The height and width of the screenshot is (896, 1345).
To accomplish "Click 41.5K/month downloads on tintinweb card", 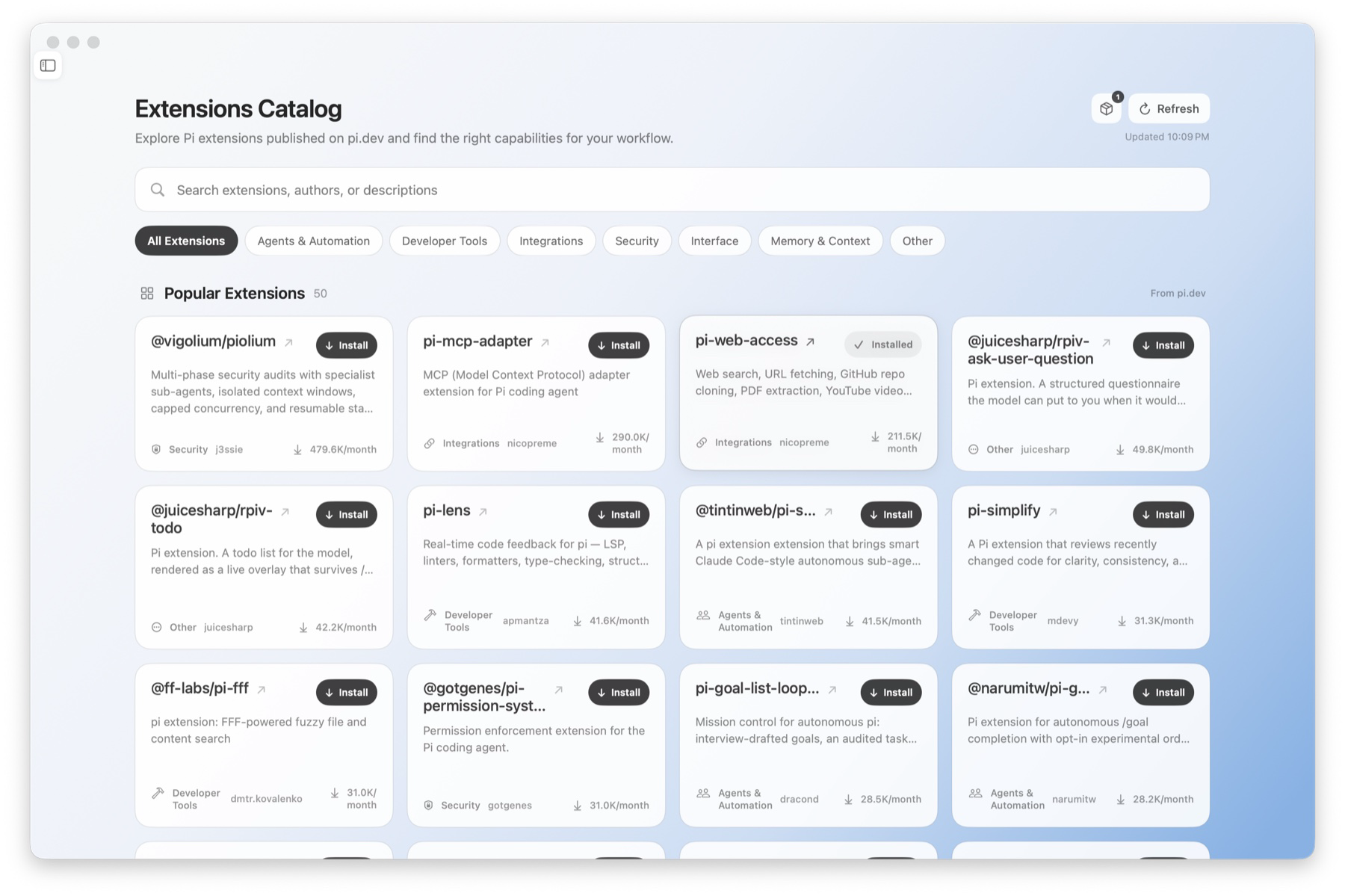I will (x=891, y=622).
